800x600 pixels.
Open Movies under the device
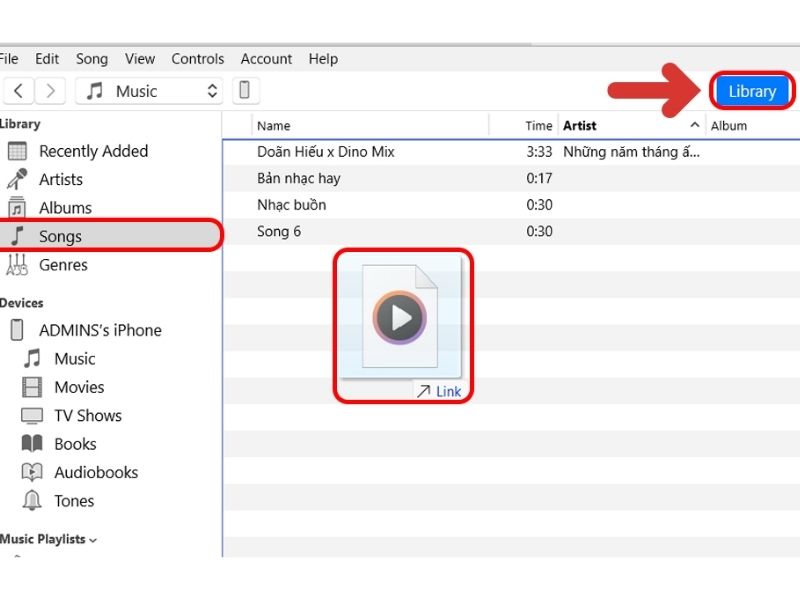coord(79,387)
